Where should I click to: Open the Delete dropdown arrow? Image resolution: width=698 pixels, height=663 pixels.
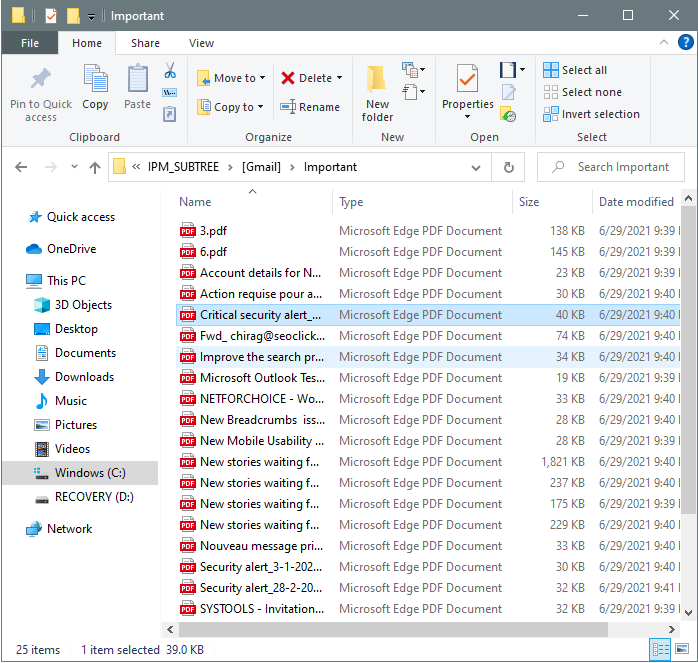click(340, 78)
